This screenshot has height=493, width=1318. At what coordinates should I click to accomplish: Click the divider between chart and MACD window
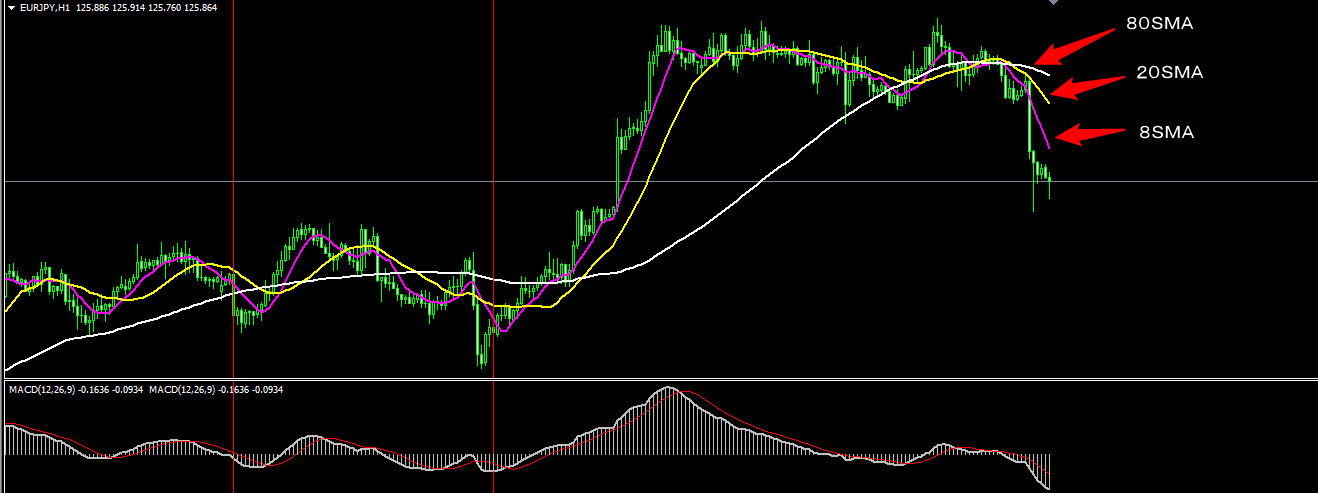659,378
